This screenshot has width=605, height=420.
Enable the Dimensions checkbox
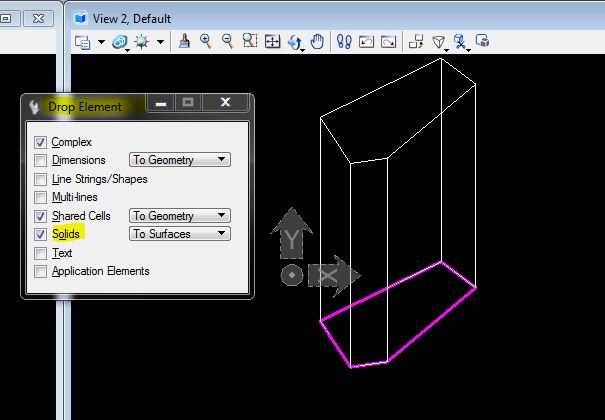pos(40,160)
